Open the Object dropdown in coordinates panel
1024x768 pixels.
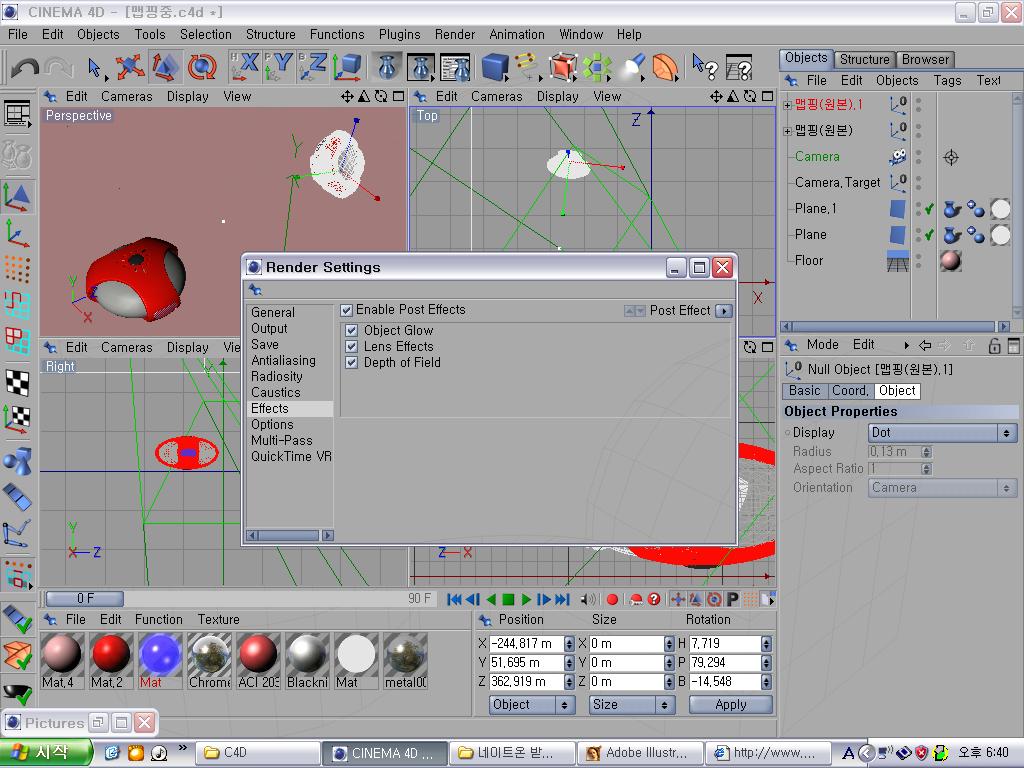532,705
